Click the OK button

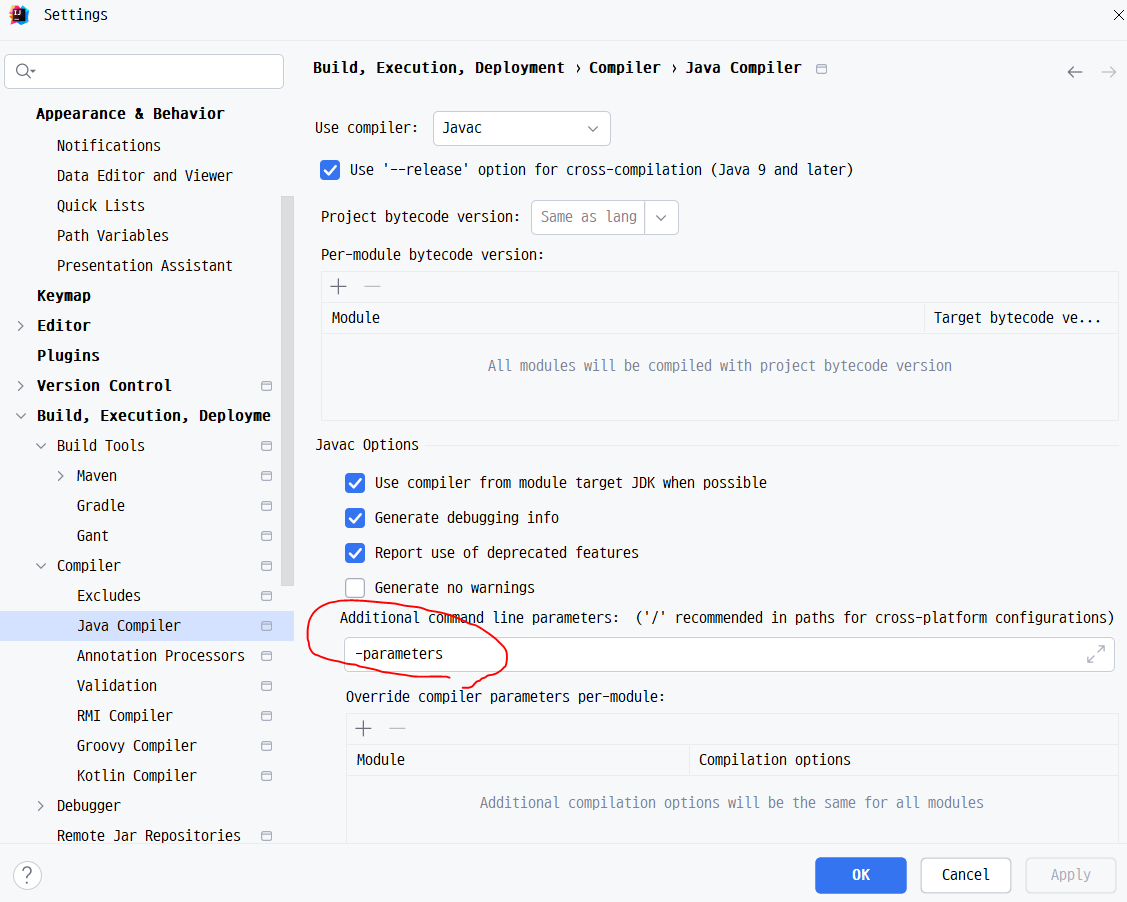(x=860, y=875)
